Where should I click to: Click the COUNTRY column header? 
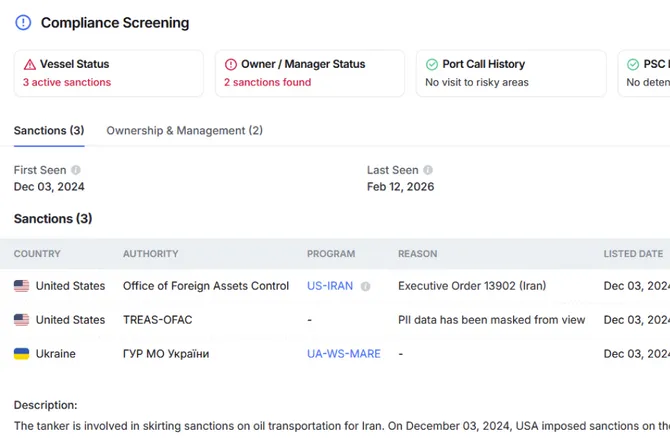click(37, 254)
